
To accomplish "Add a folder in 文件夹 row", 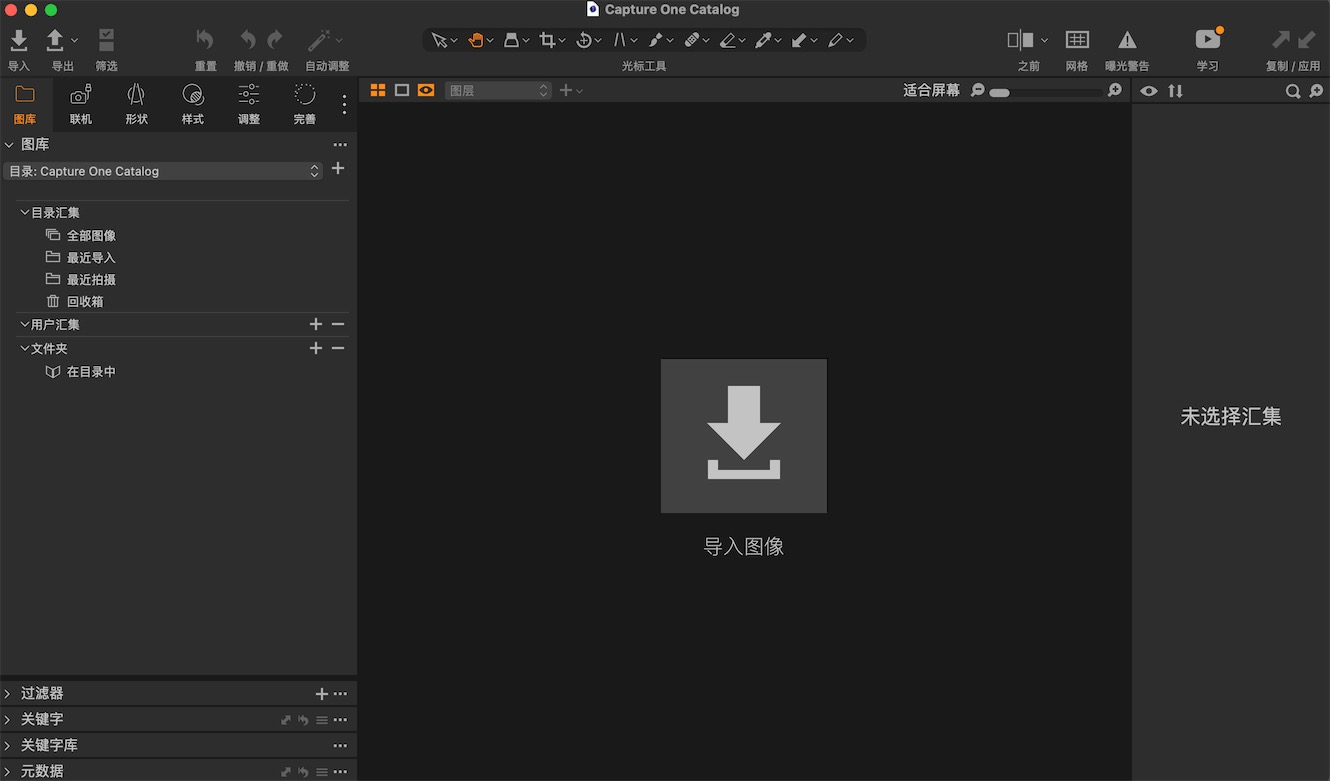I will 316,348.
